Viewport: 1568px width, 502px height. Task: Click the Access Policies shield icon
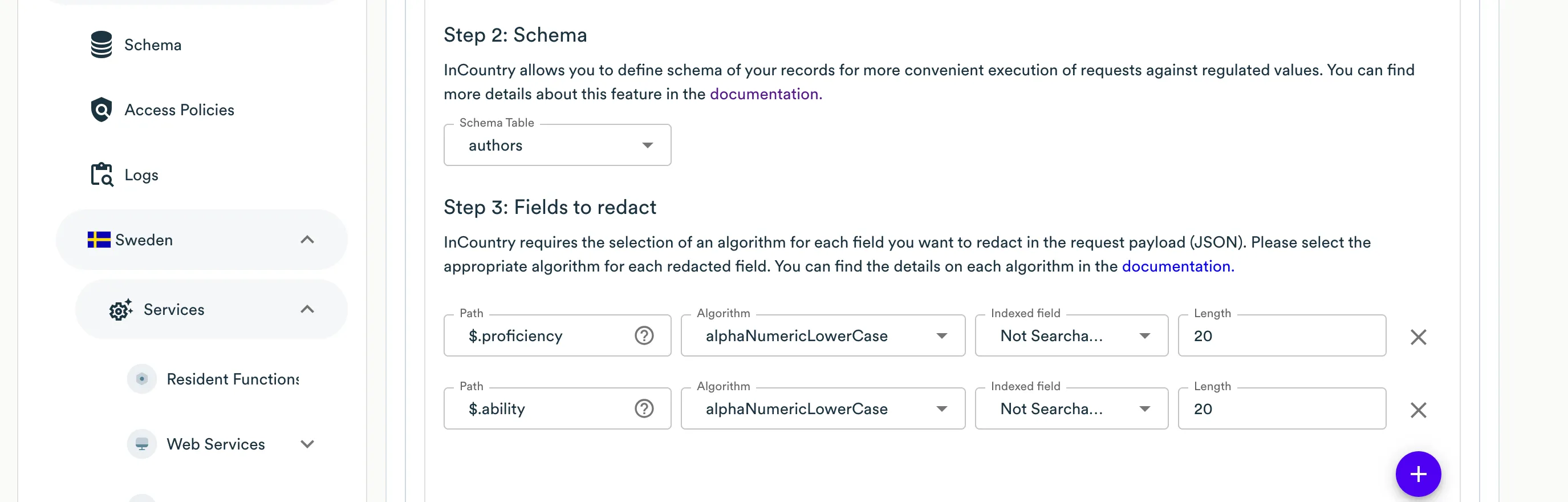tap(101, 110)
